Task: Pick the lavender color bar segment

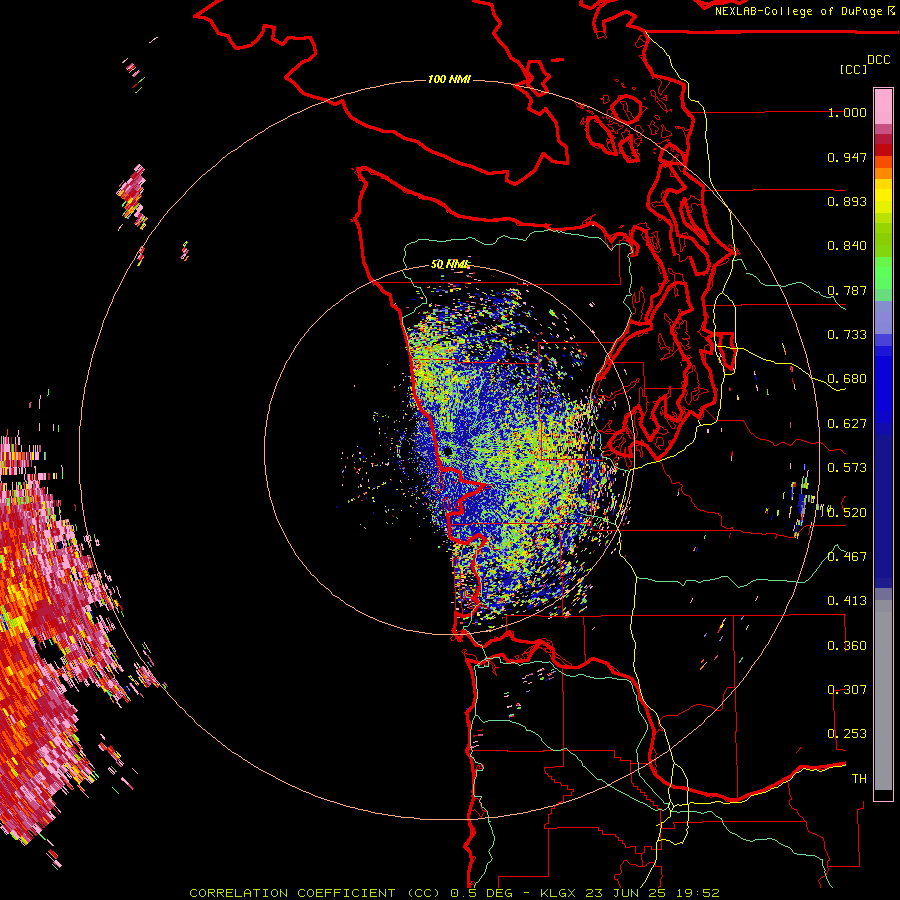Action: click(x=883, y=317)
